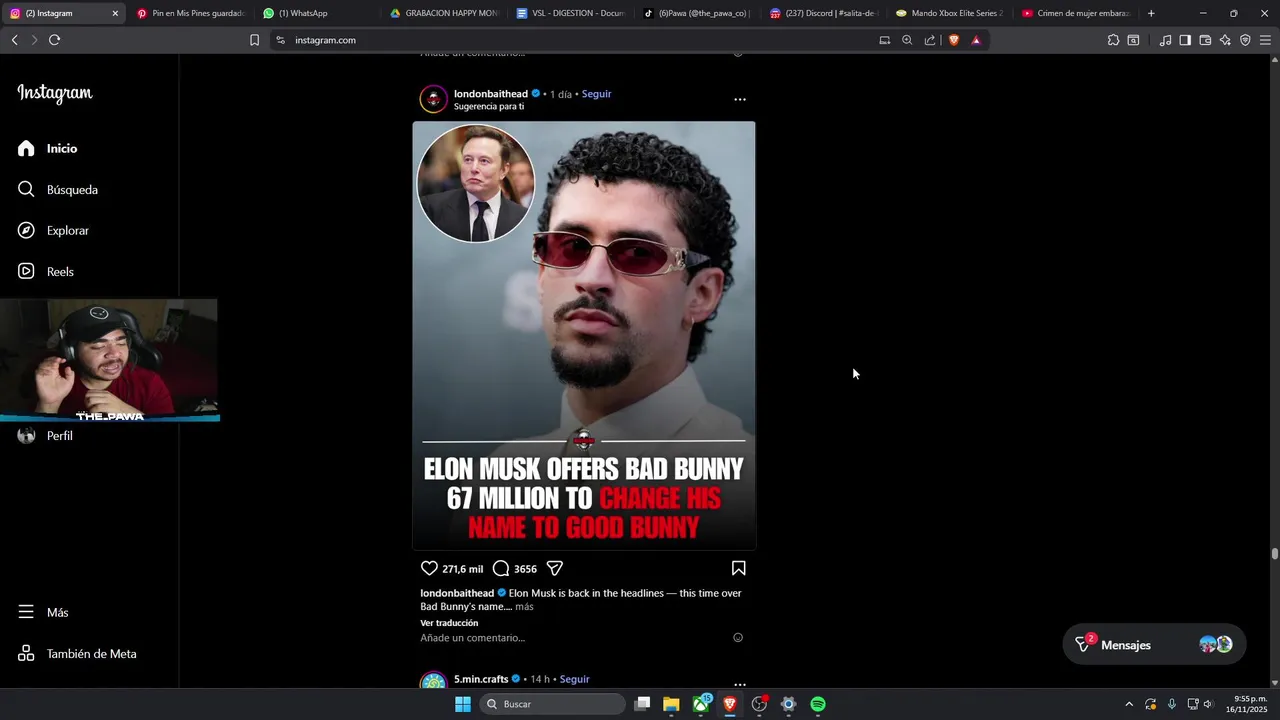Share the londonbaithead post

coord(554,568)
